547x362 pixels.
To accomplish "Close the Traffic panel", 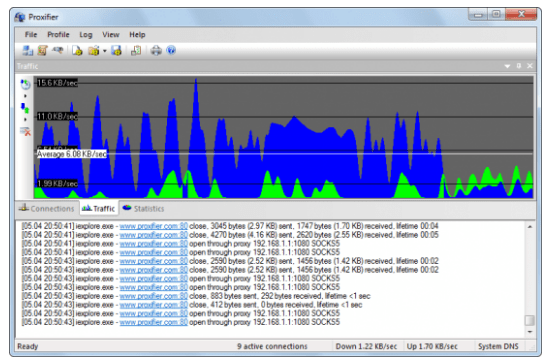I will pyautogui.click(x=530, y=66).
